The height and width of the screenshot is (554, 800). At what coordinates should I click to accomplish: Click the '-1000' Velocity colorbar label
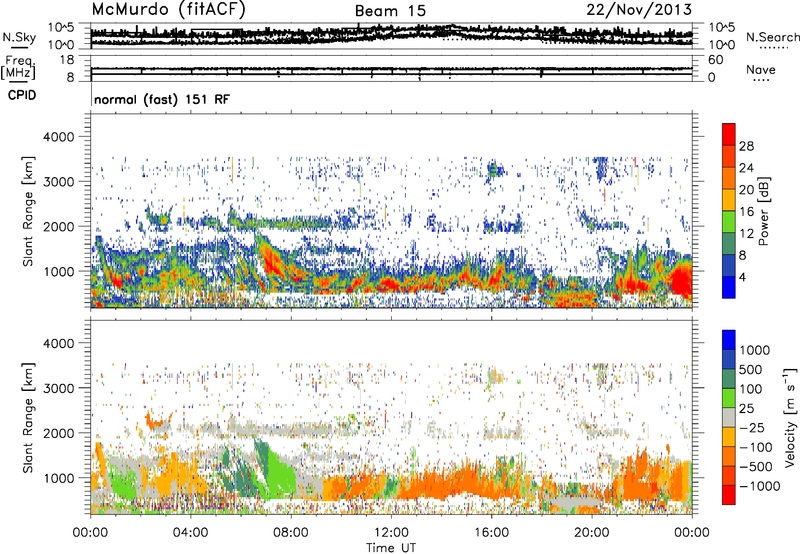point(760,486)
